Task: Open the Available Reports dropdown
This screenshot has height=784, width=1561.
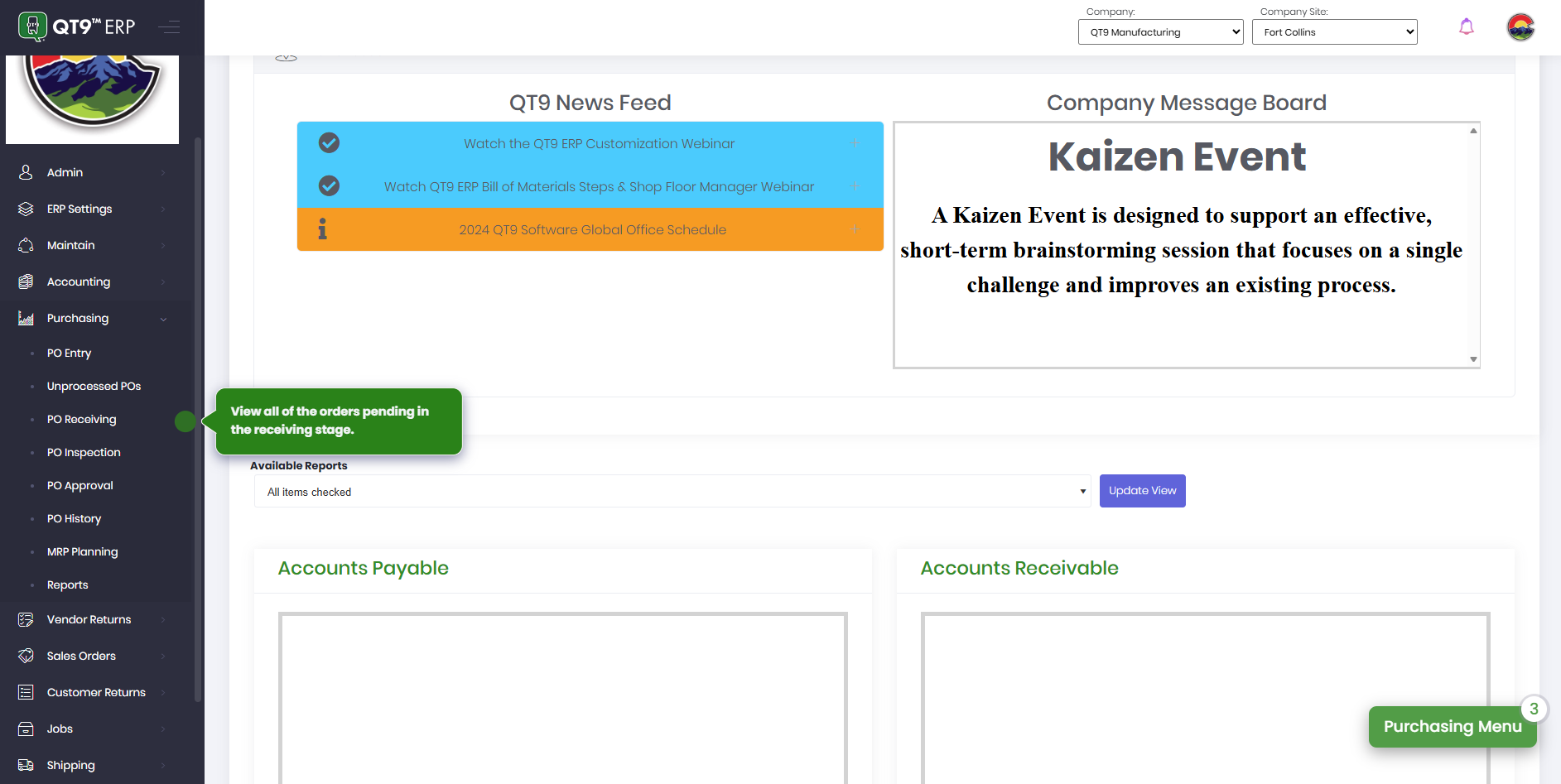Action: tap(672, 492)
